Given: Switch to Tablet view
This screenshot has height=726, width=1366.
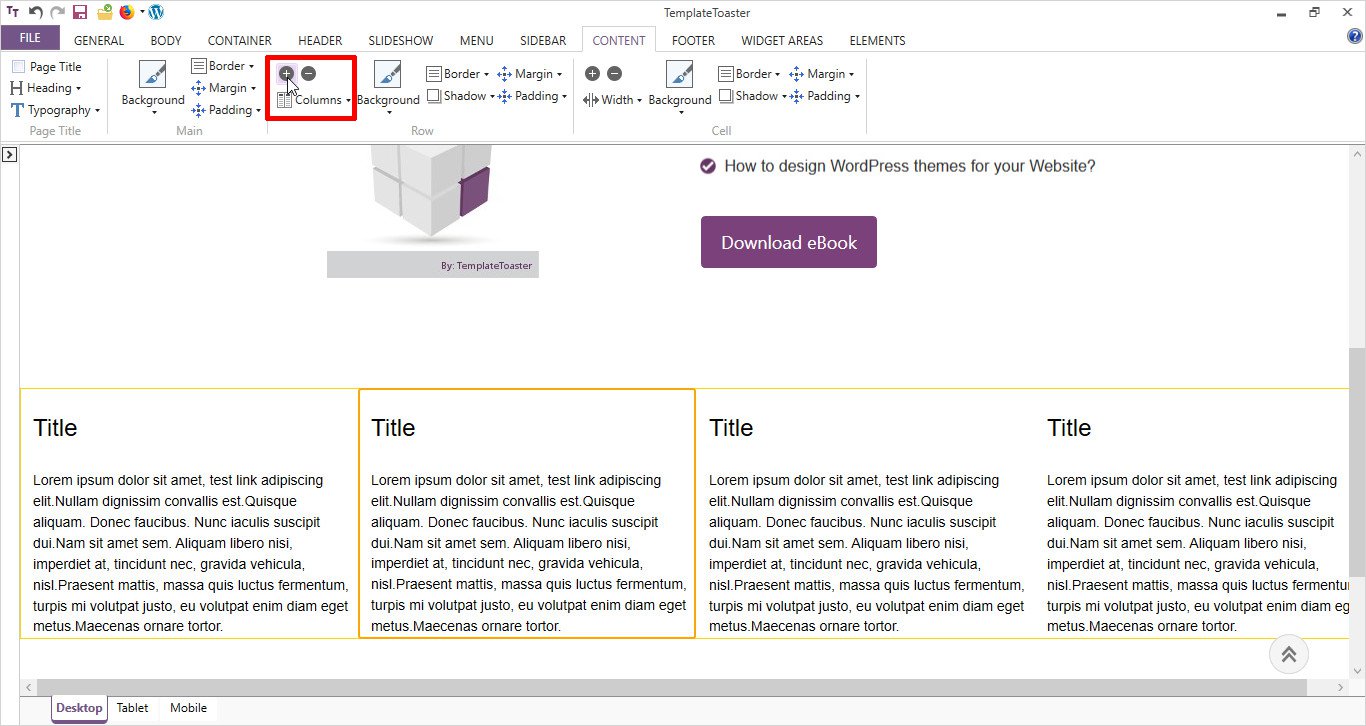Looking at the screenshot, I should [132, 708].
